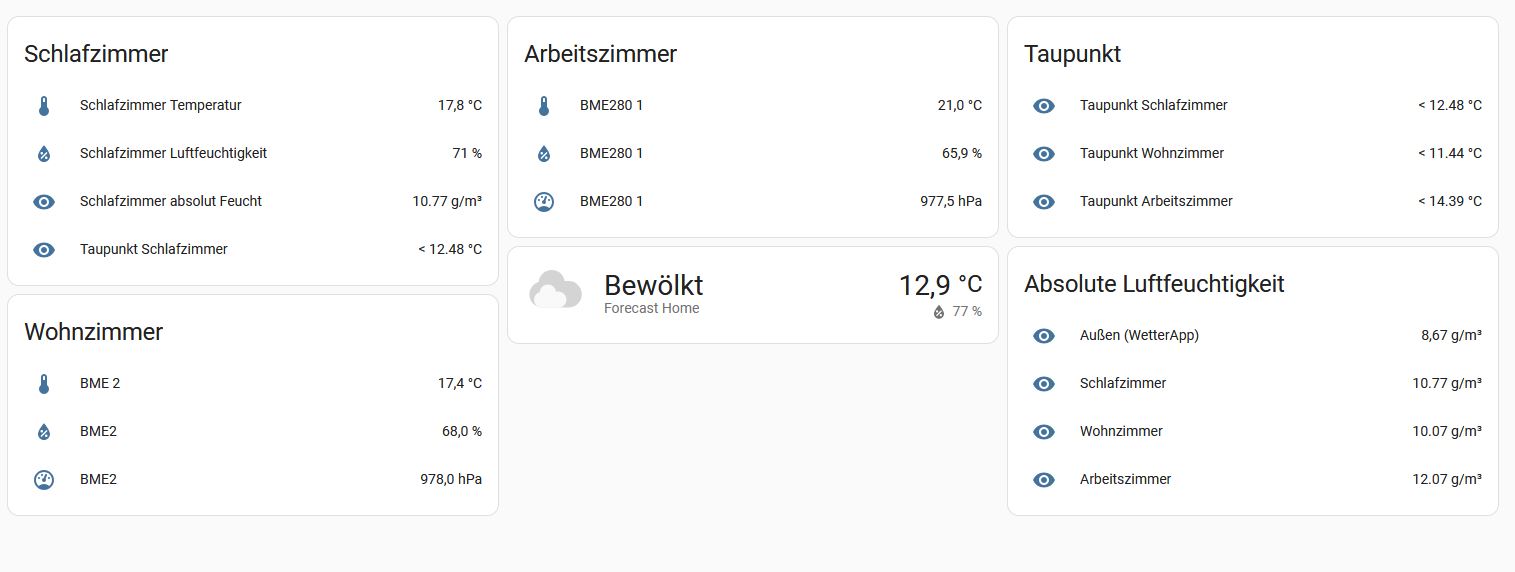Click the eye icon for Taupunkt Arbeitszimmer
Viewport: 1515px width, 572px height.
pos(1044,202)
